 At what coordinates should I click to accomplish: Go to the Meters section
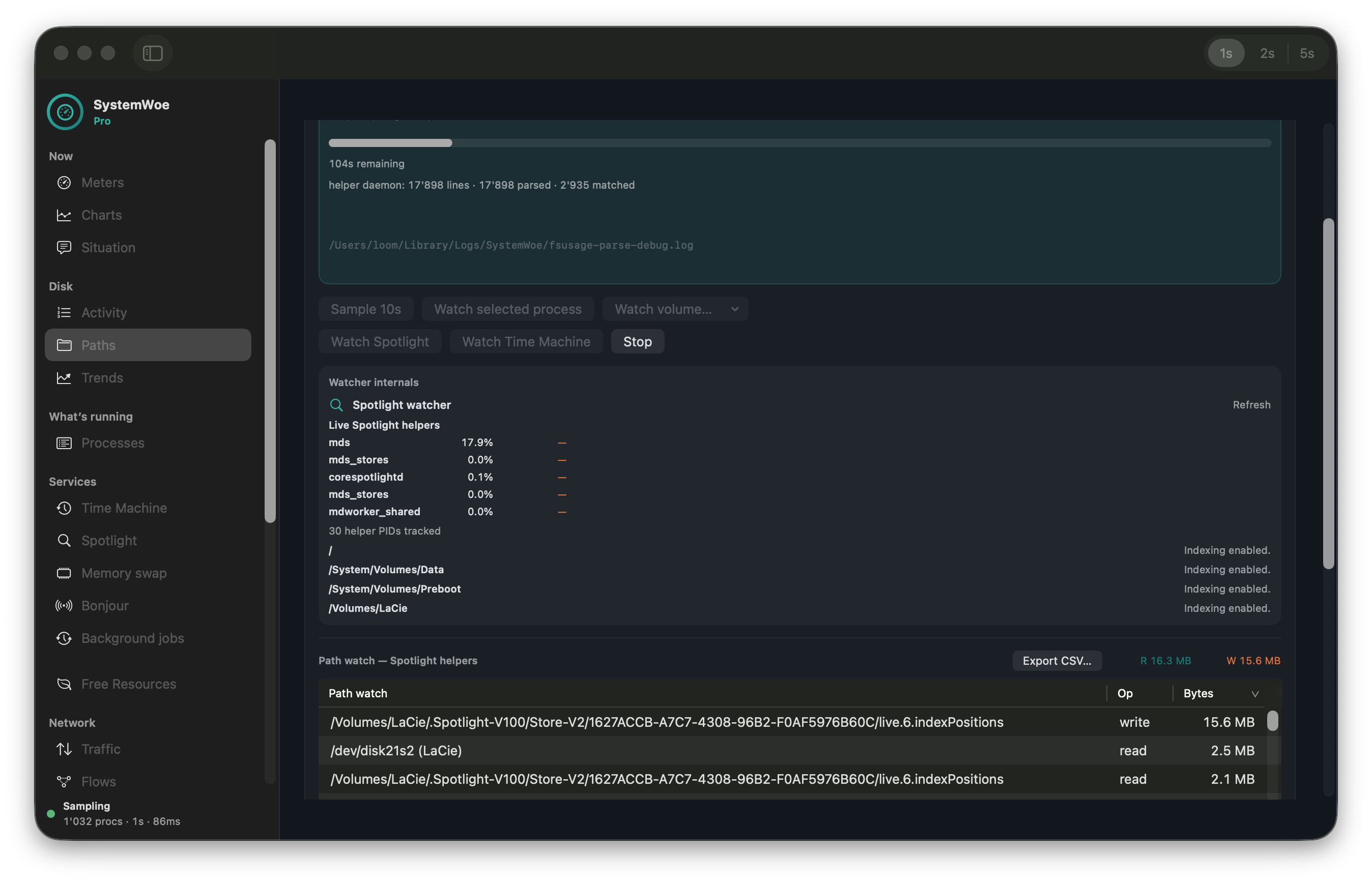[x=148, y=182]
